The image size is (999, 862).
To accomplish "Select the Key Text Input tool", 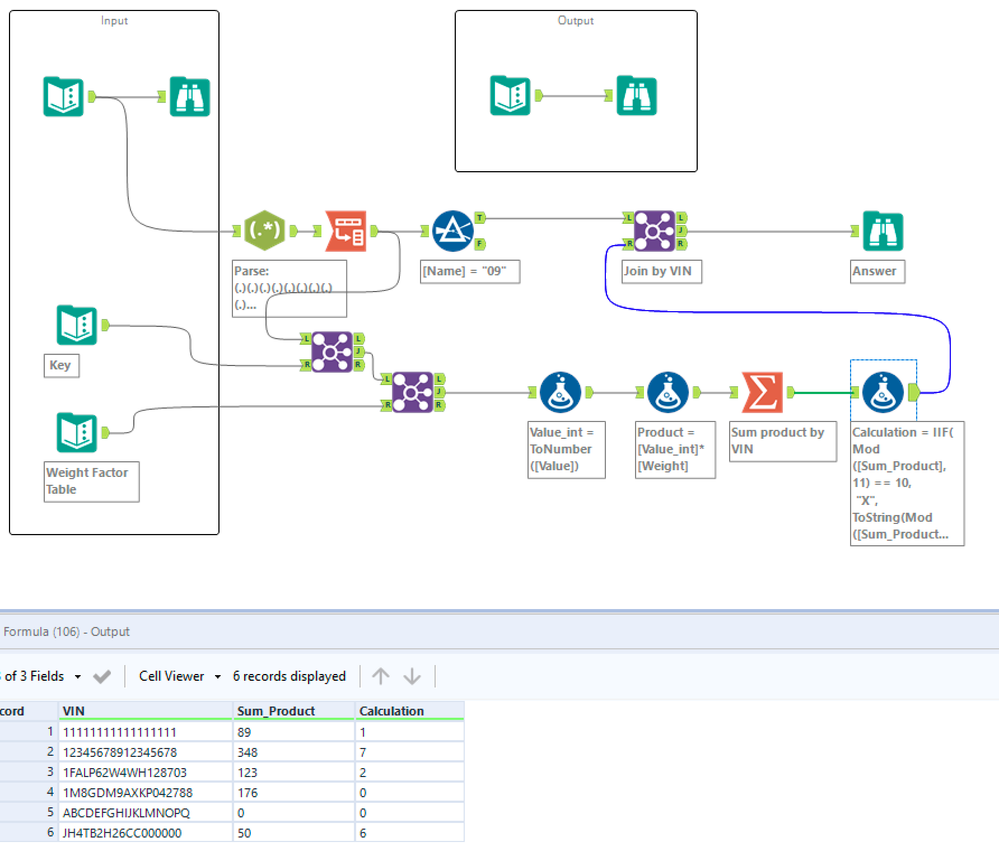I will pyautogui.click(x=76, y=325).
